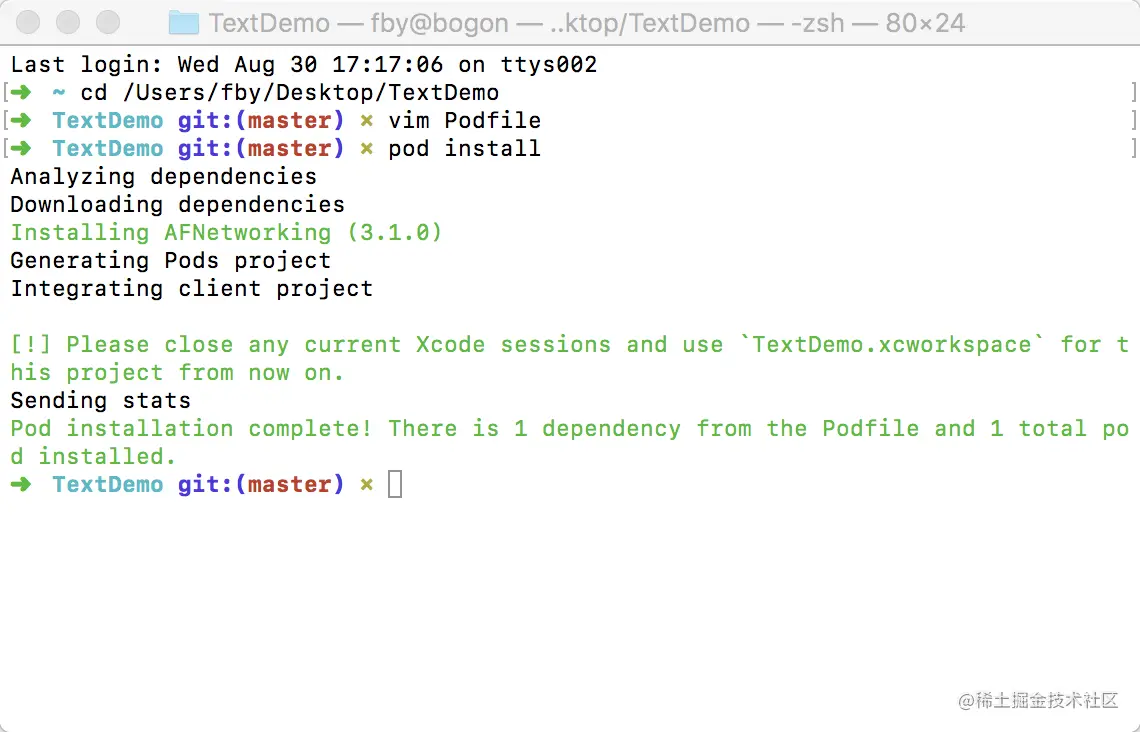Click 'Installing AFNetworking (3.1.0)' green line
Screen dimensions: 1140x732
click(226, 233)
